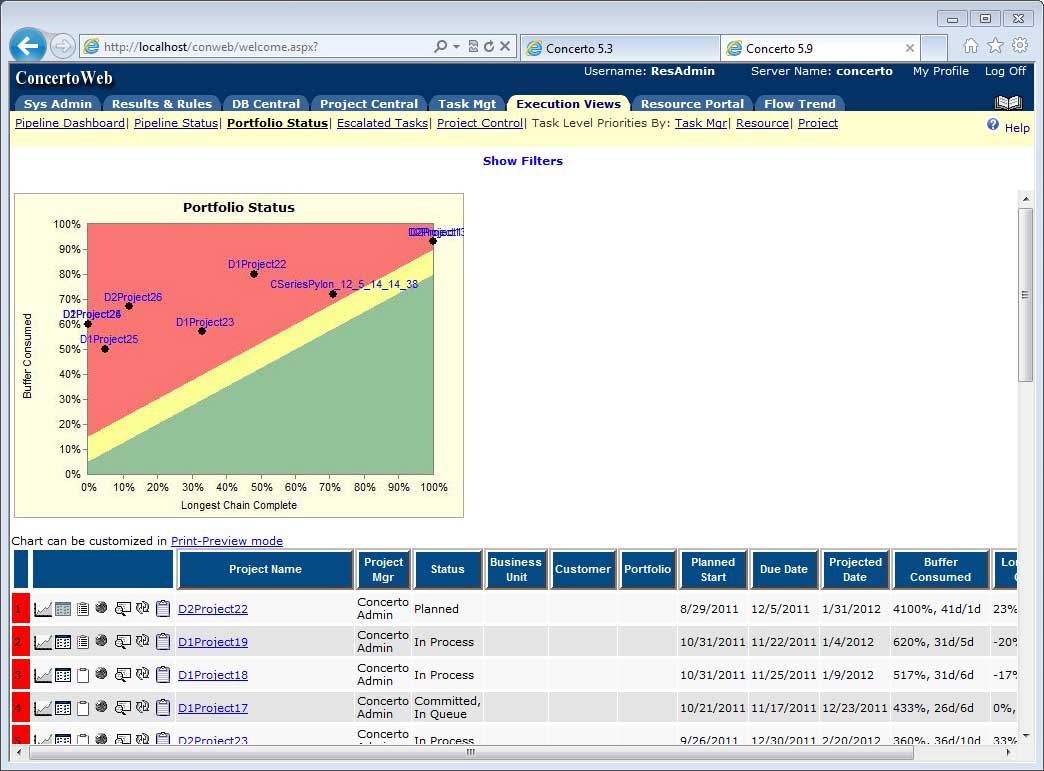The image size is (1044, 771).
Task: Open the Print-Preview mode link
Action: (x=227, y=541)
